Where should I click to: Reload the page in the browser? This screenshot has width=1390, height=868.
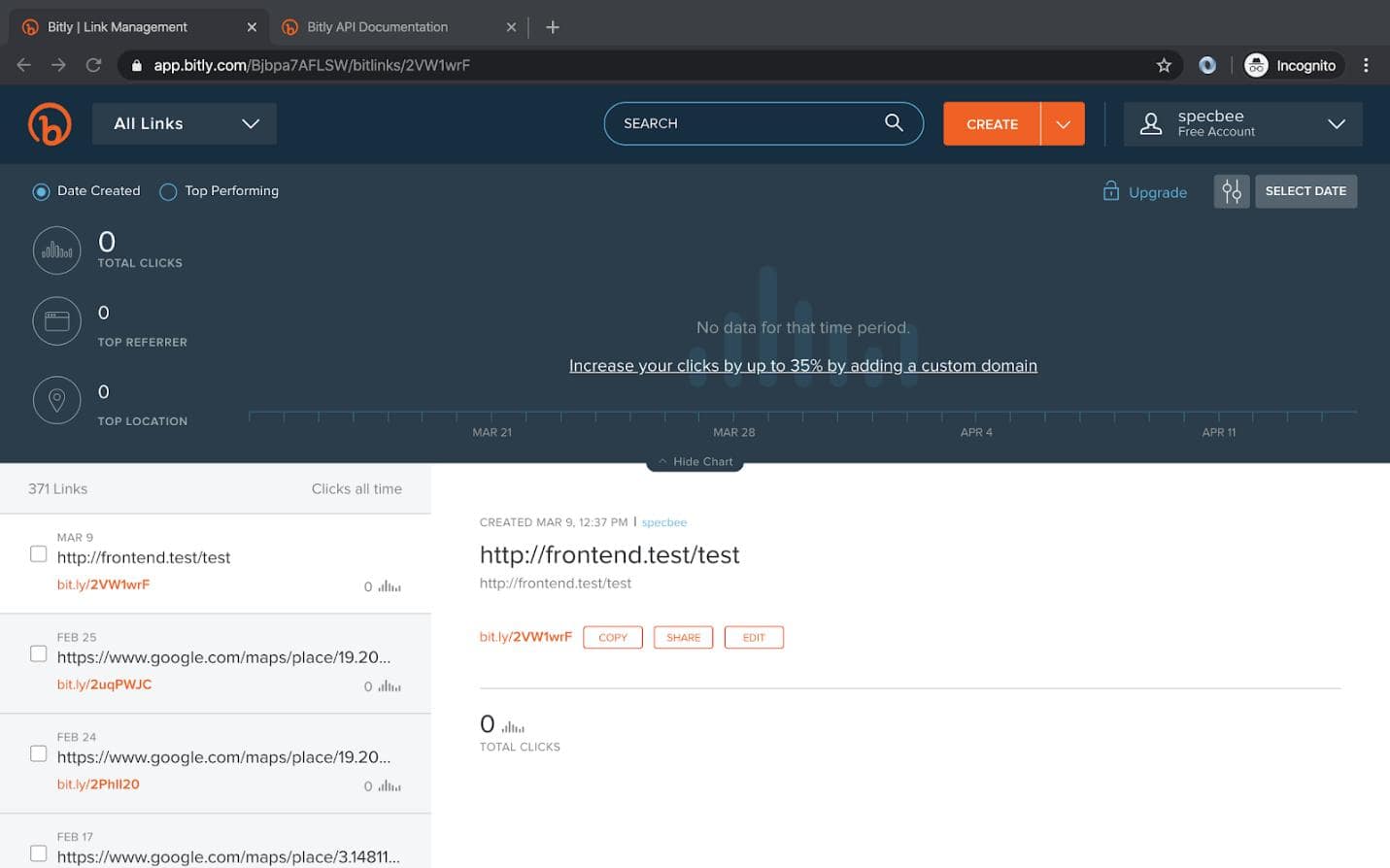(93, 65)
